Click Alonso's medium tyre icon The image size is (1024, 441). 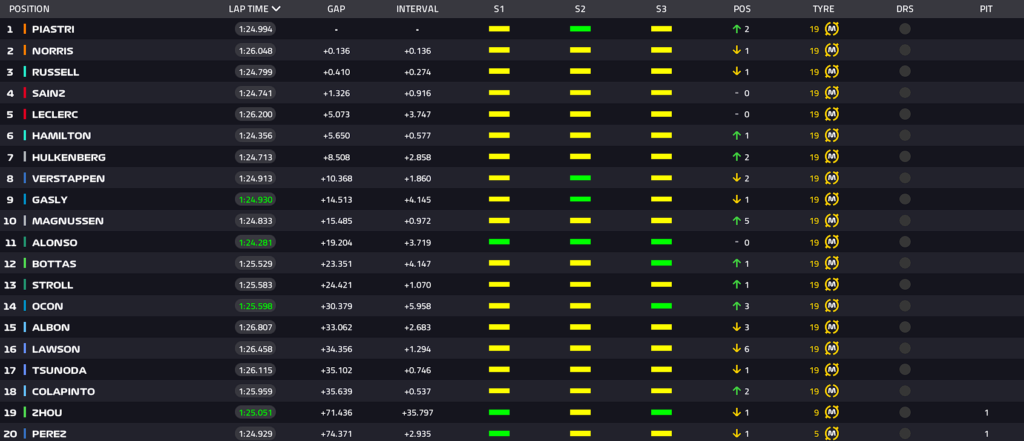pos(831,242)
